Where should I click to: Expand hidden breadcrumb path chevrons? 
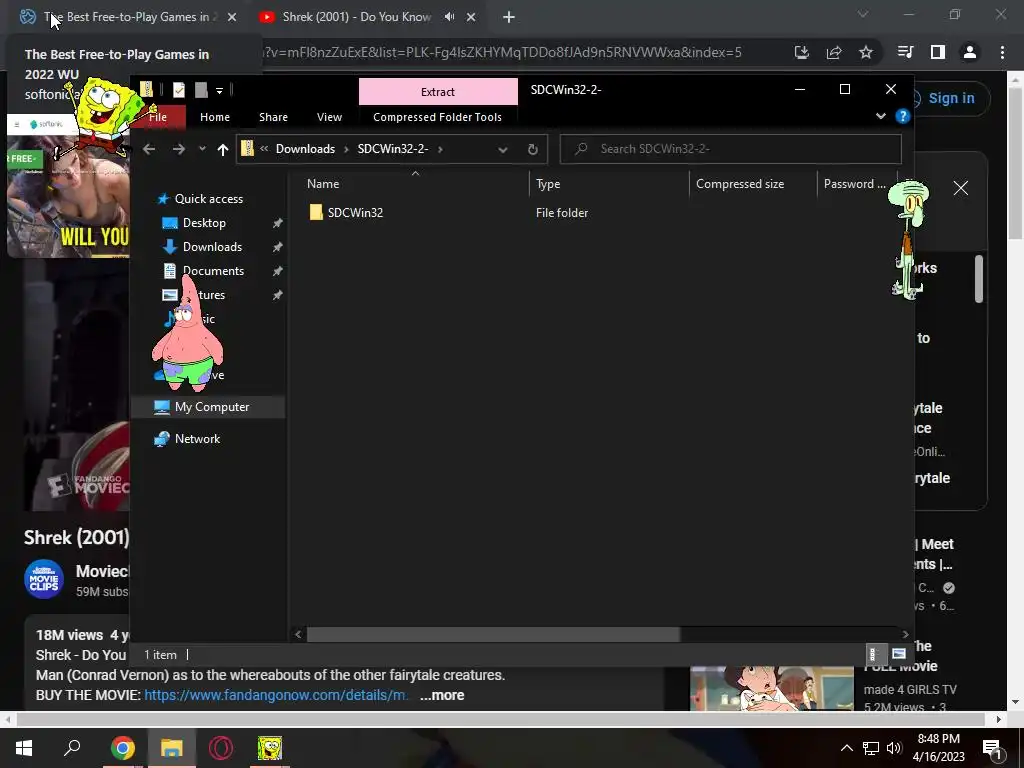point(264,148)
